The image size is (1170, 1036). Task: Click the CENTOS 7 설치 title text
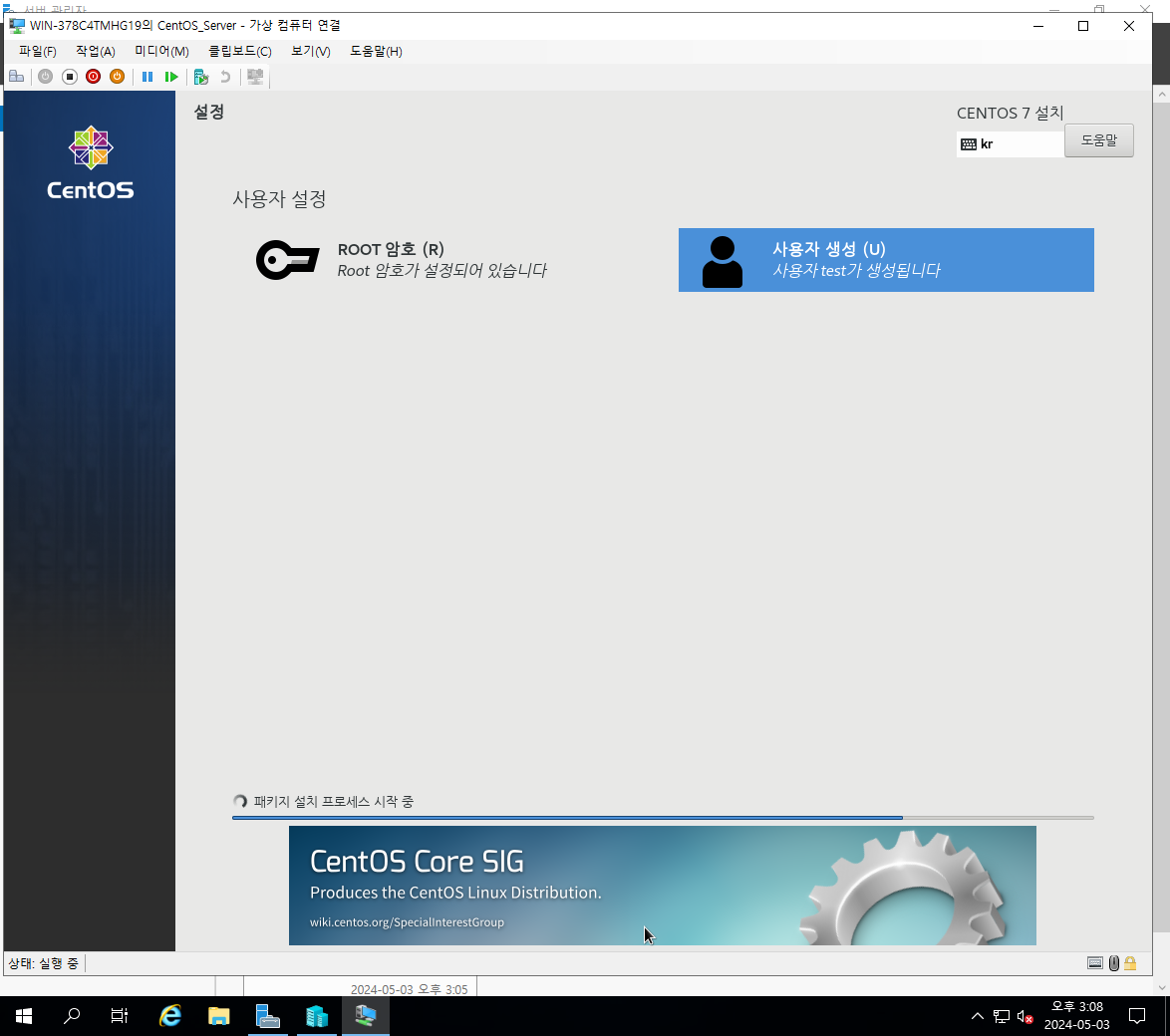(1010, 113)
